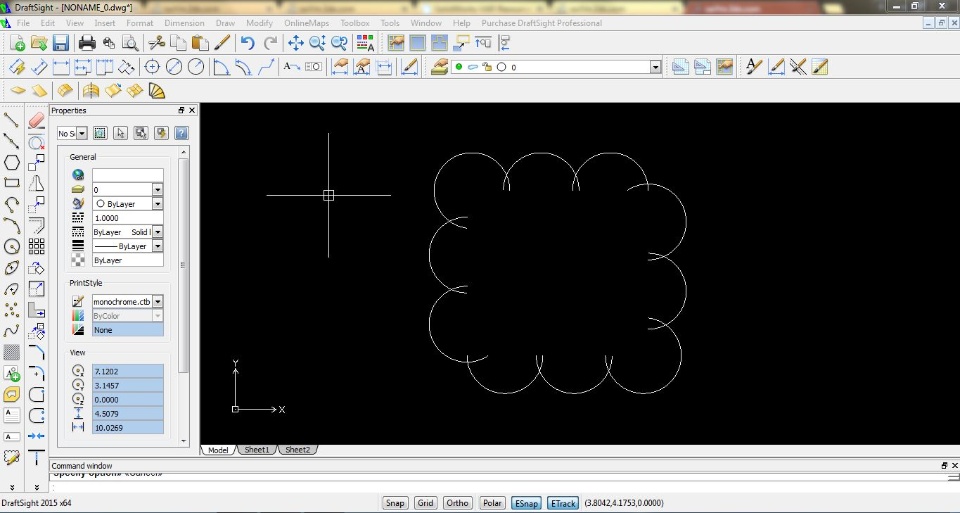Select the Ellipse draw tool

pos(12,268)
